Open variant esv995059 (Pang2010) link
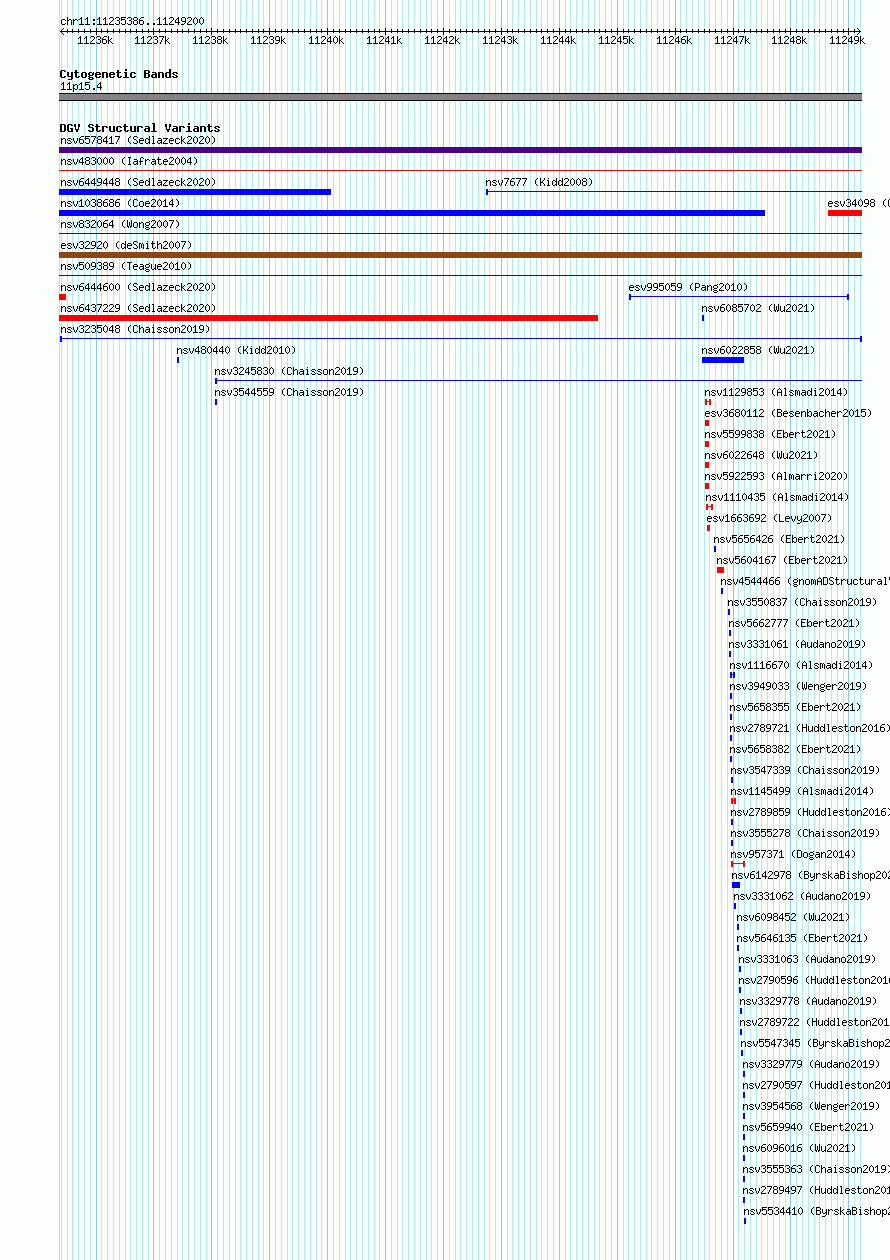 pyautogui.click(x=688, y=287)
